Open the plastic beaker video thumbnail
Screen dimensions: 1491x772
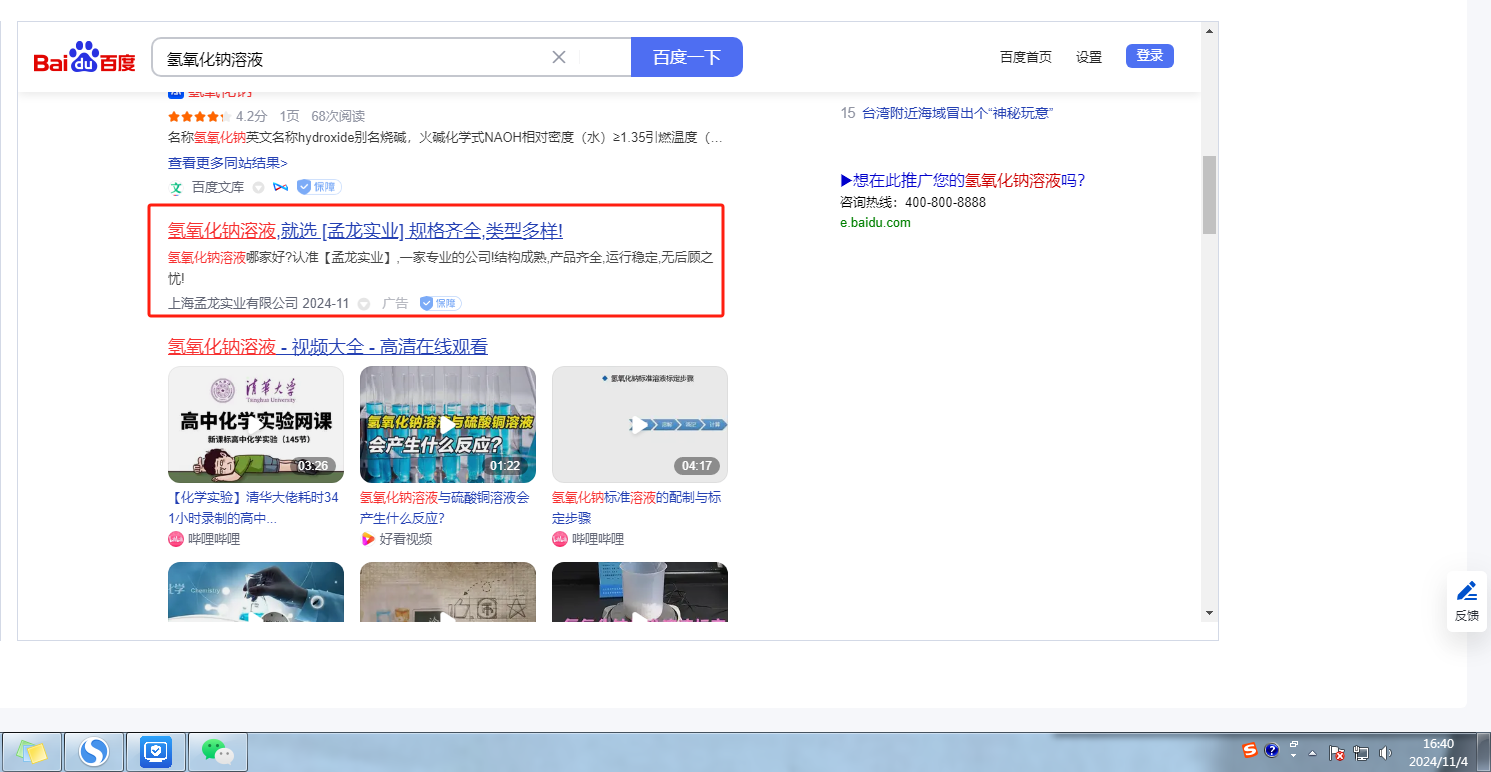(640, 592)
